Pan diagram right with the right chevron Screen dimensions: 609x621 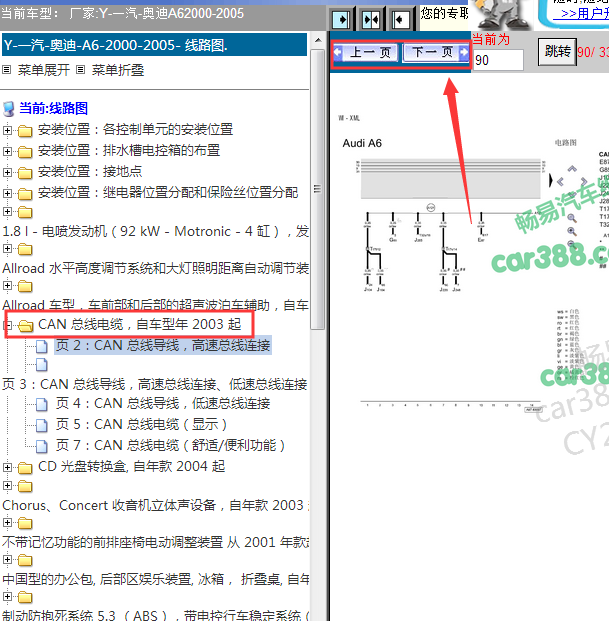584,181
